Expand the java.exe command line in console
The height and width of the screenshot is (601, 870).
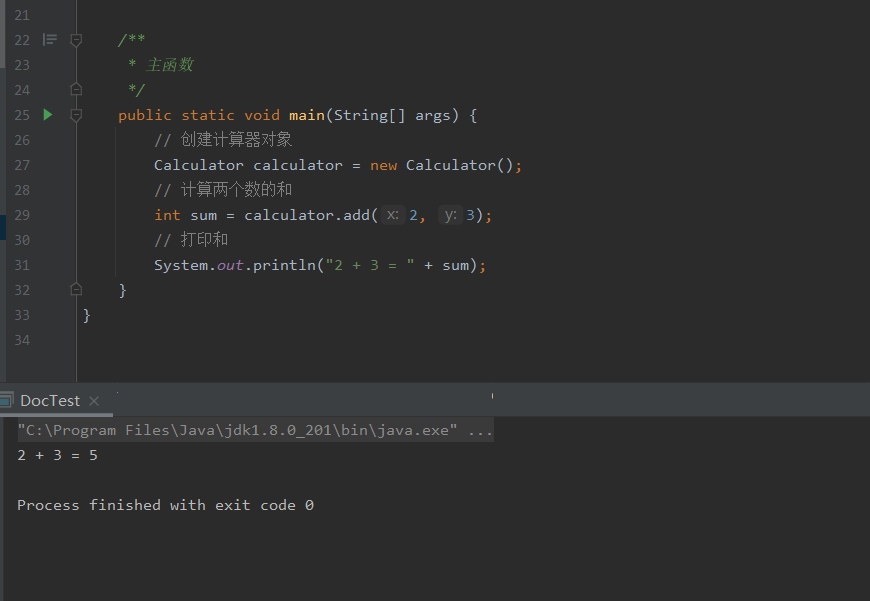coord(480,430)
